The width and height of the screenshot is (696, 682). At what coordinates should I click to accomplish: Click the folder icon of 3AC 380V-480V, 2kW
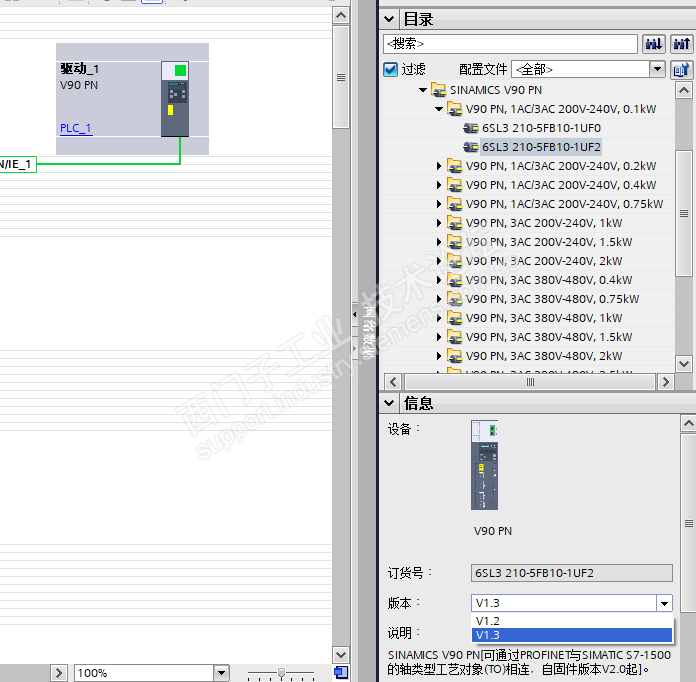[x=455, y=356]
